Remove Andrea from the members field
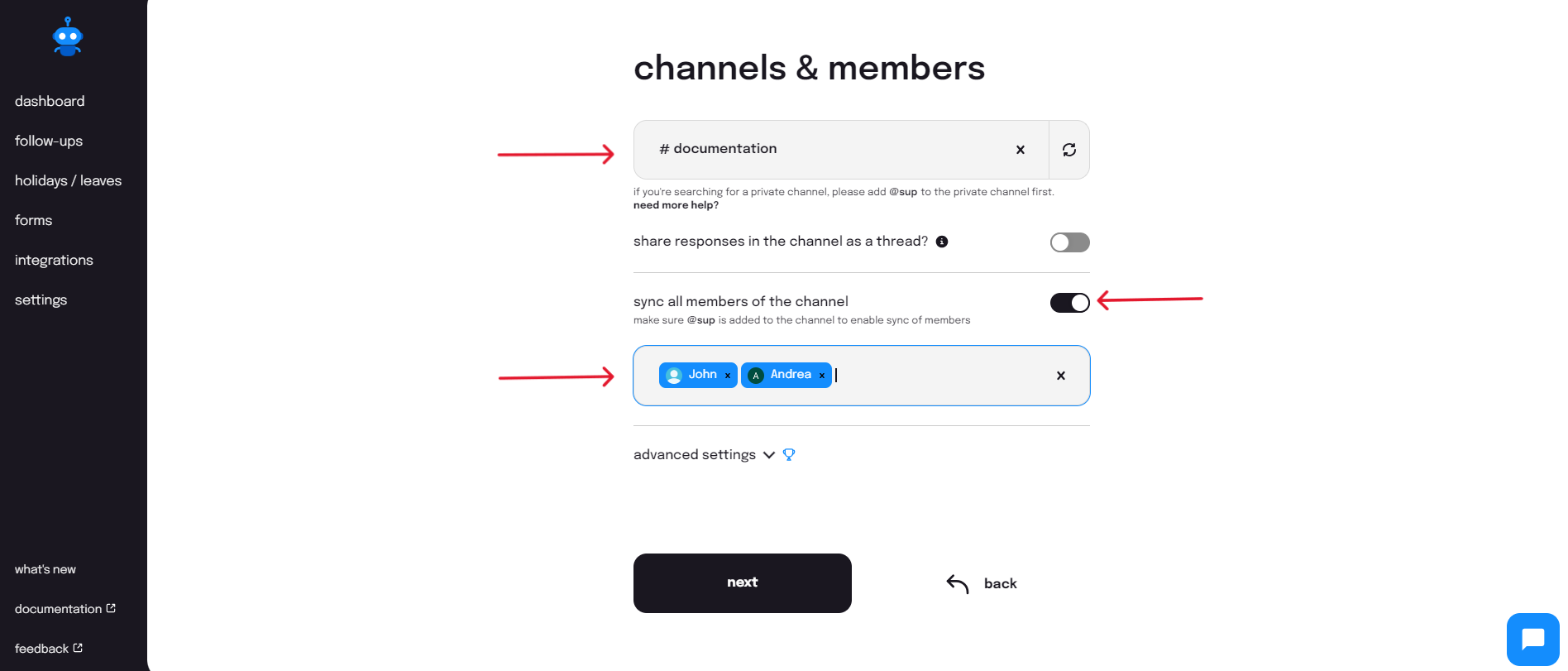1568x671 pixels. pos(822,376)
